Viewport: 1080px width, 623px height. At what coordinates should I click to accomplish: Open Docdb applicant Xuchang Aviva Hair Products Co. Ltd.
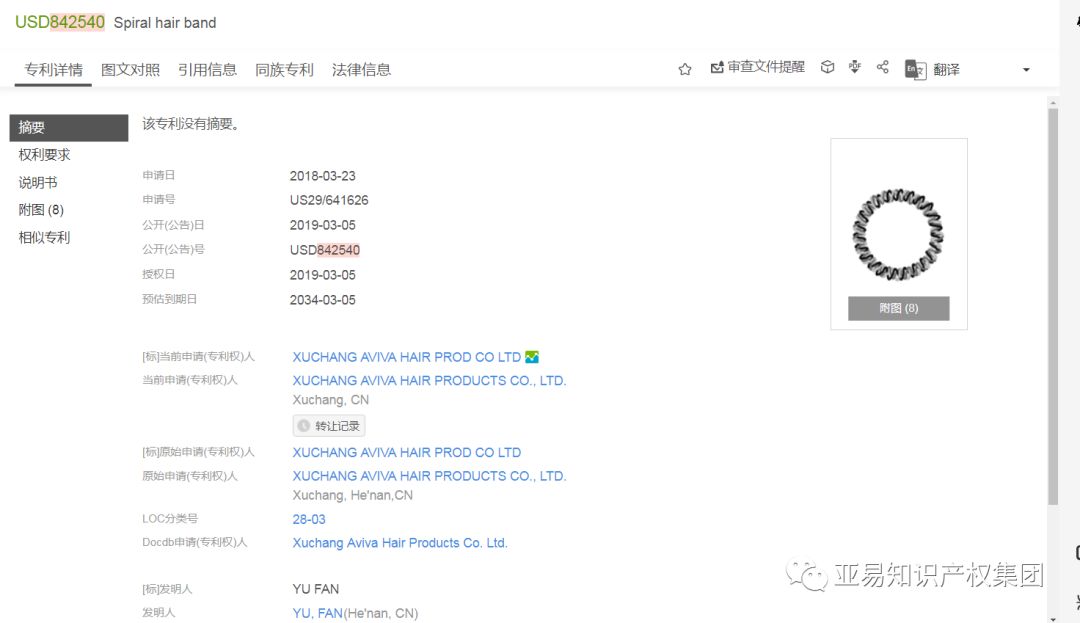[x=399, y=542]
